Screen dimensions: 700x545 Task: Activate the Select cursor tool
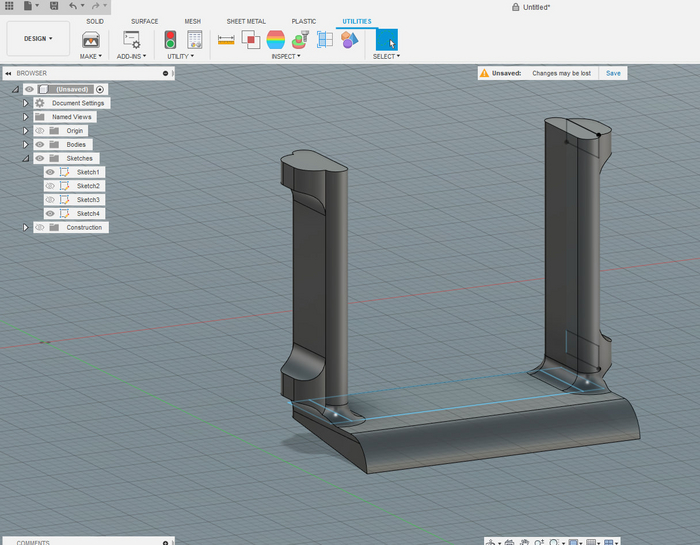386,40
